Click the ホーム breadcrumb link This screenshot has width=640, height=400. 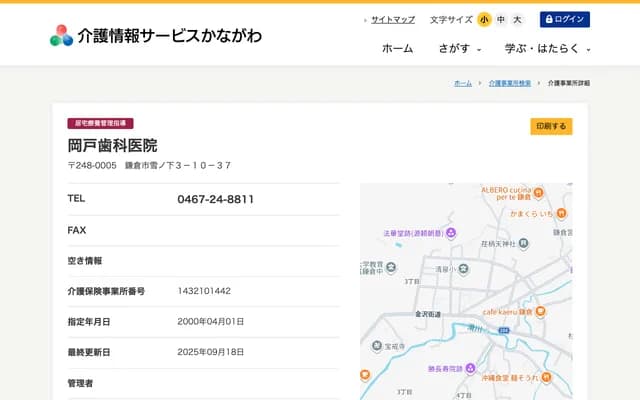[463, 83]
